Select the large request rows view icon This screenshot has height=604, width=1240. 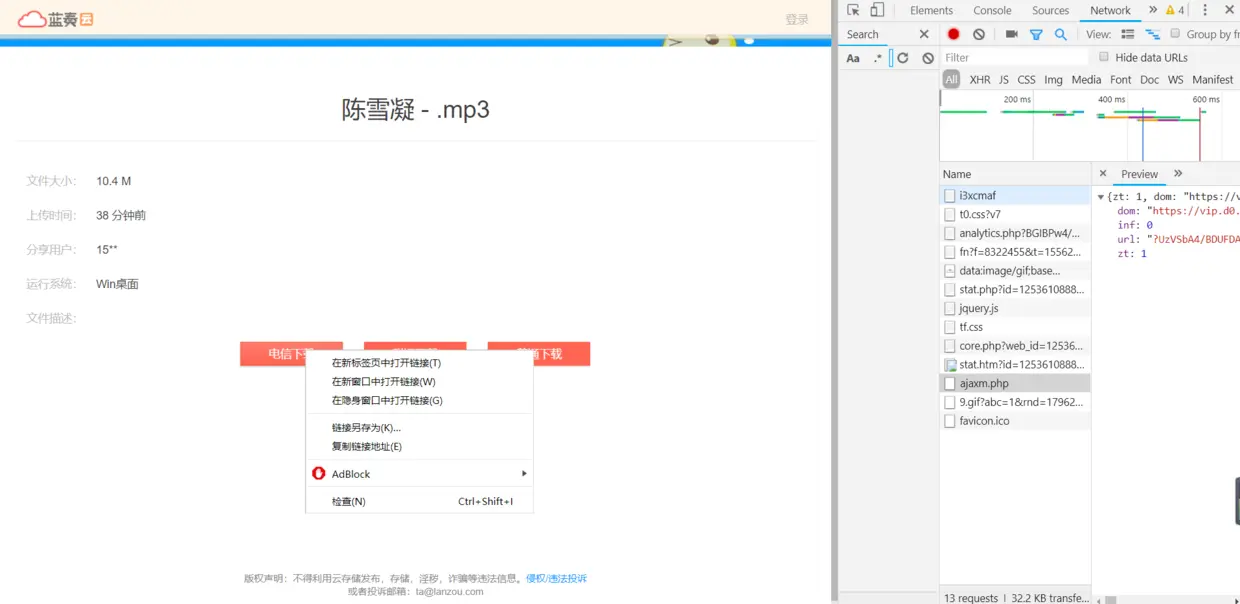tap(1128, 34)
